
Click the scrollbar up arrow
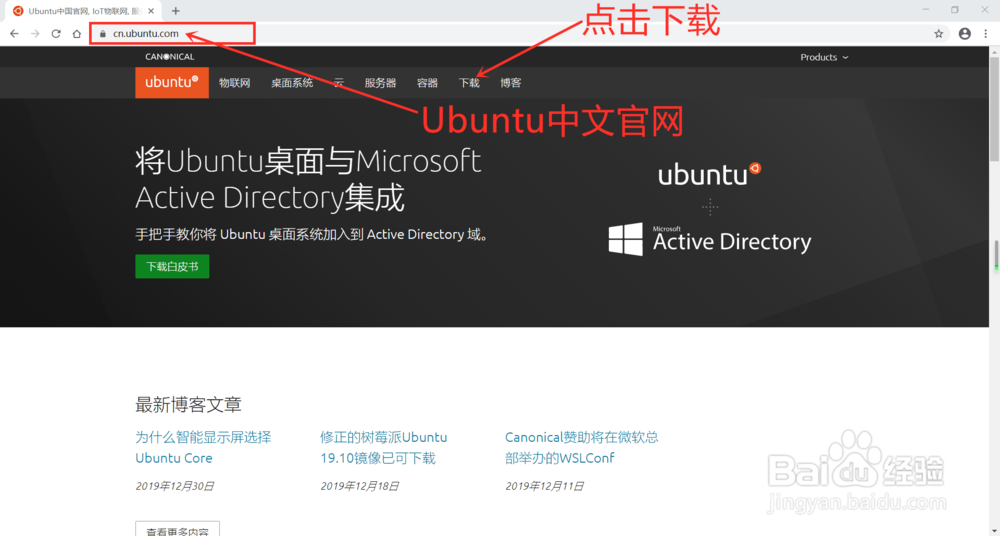pos(994,52)
